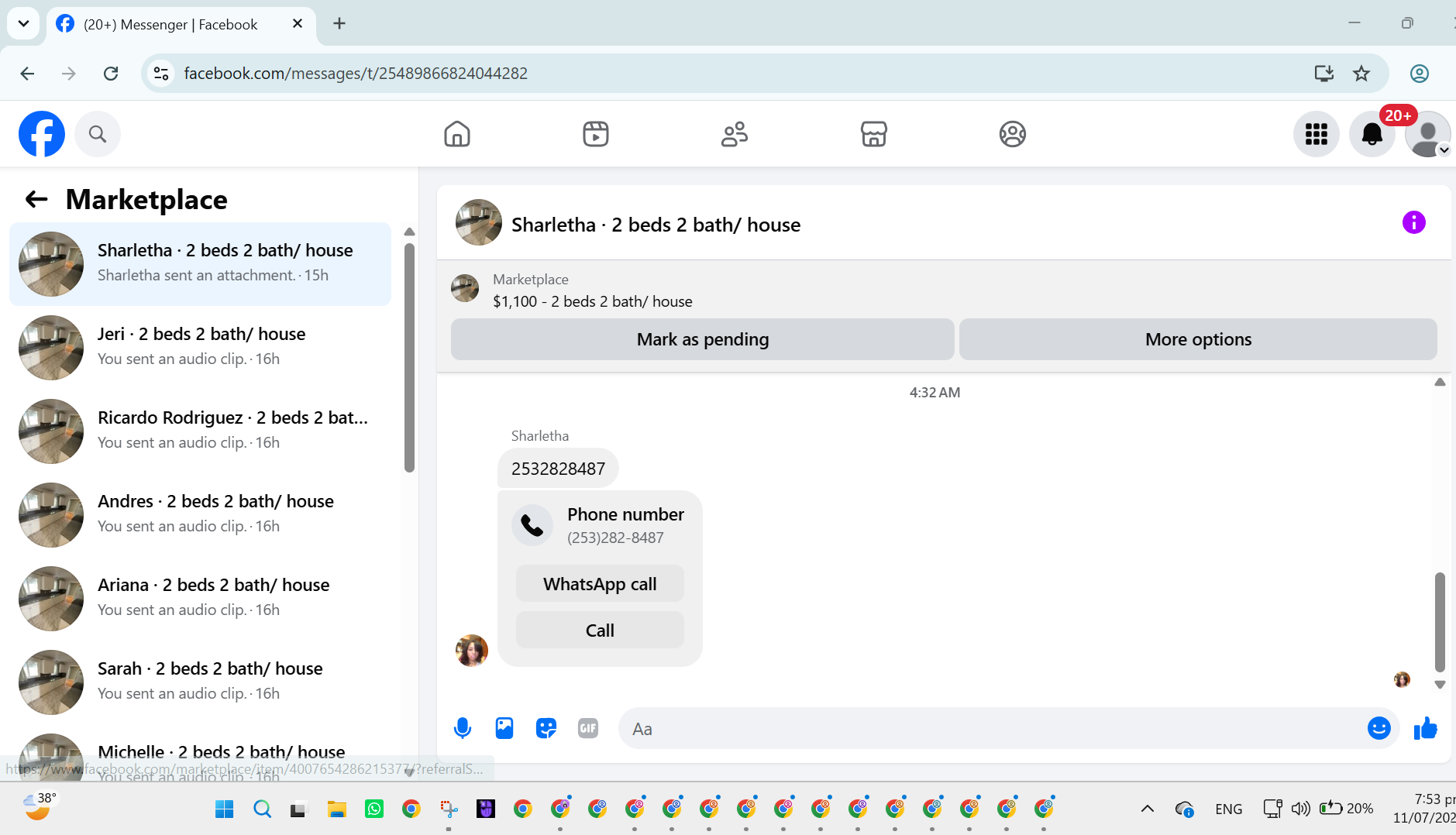
Task: Go back from Marketplace chats list
Action: (36, 200)
